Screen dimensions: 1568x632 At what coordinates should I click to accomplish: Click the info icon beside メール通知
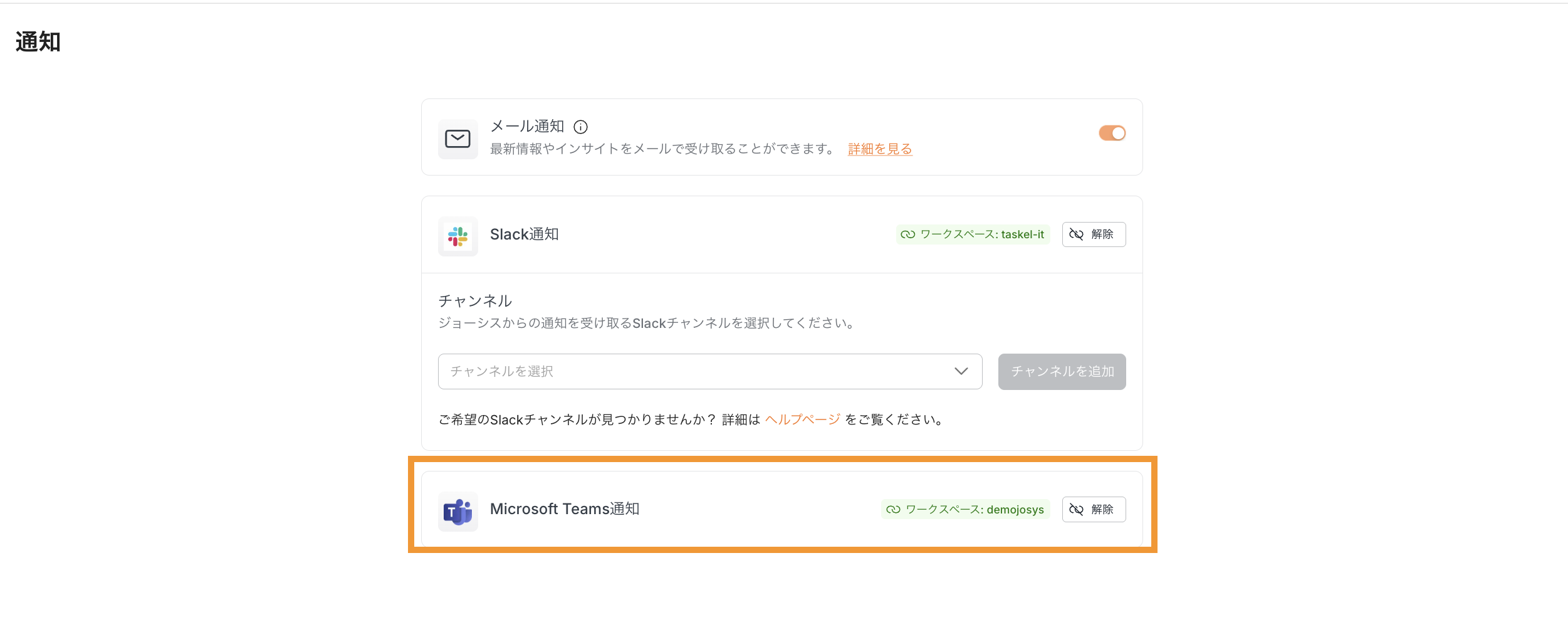pyautogui.click(x=581, y=127)
